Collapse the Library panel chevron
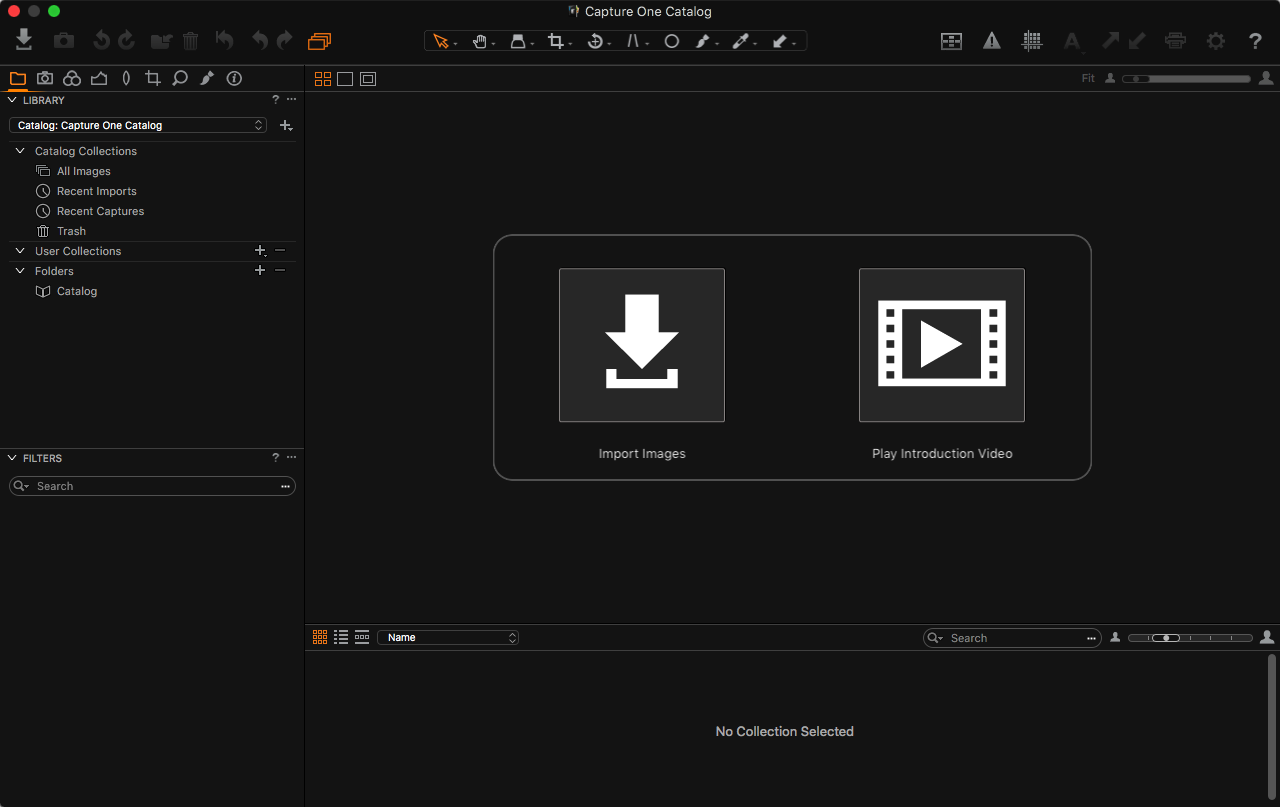 13,100
